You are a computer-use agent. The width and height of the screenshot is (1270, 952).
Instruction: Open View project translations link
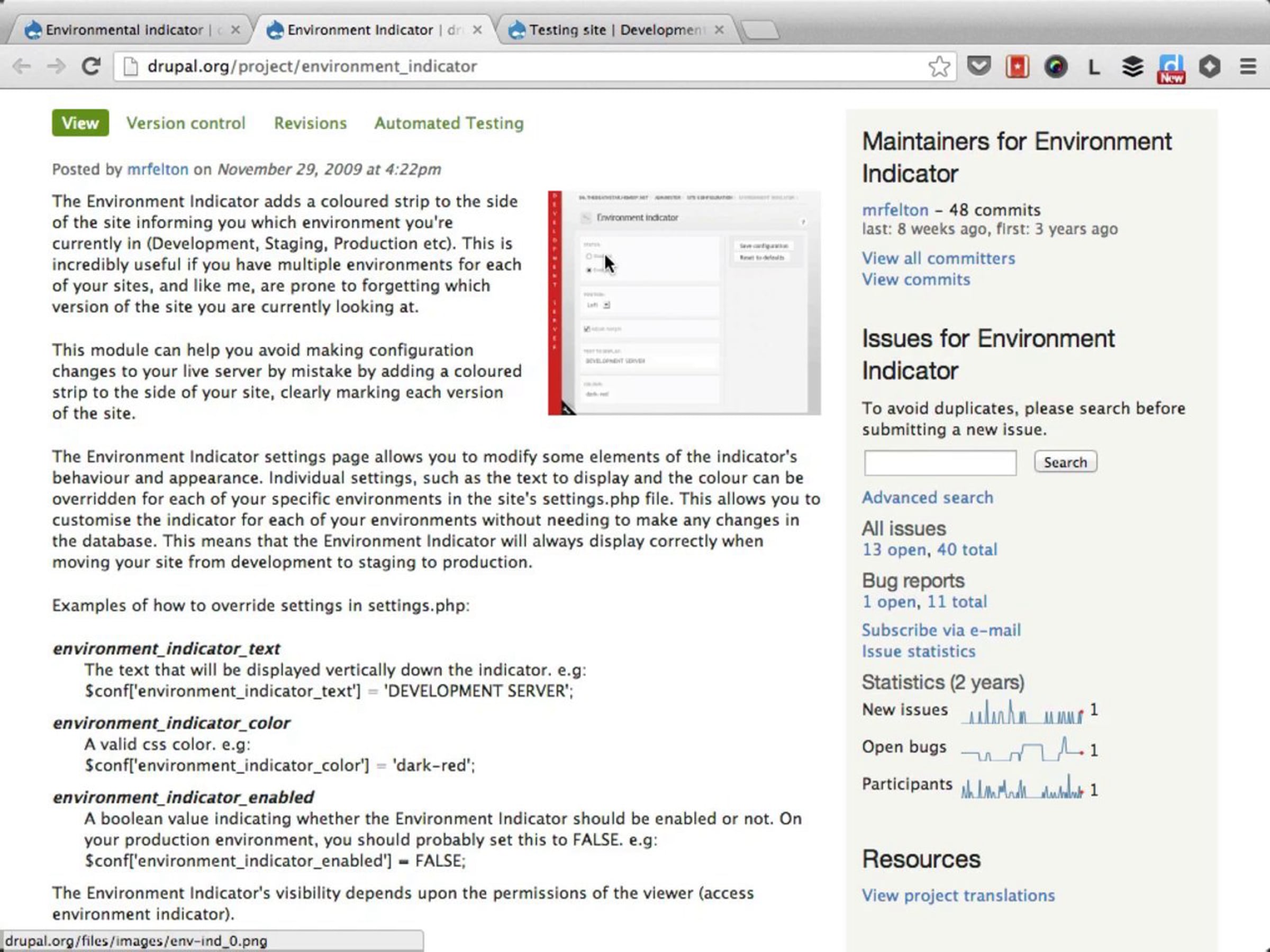pos(958,896)
